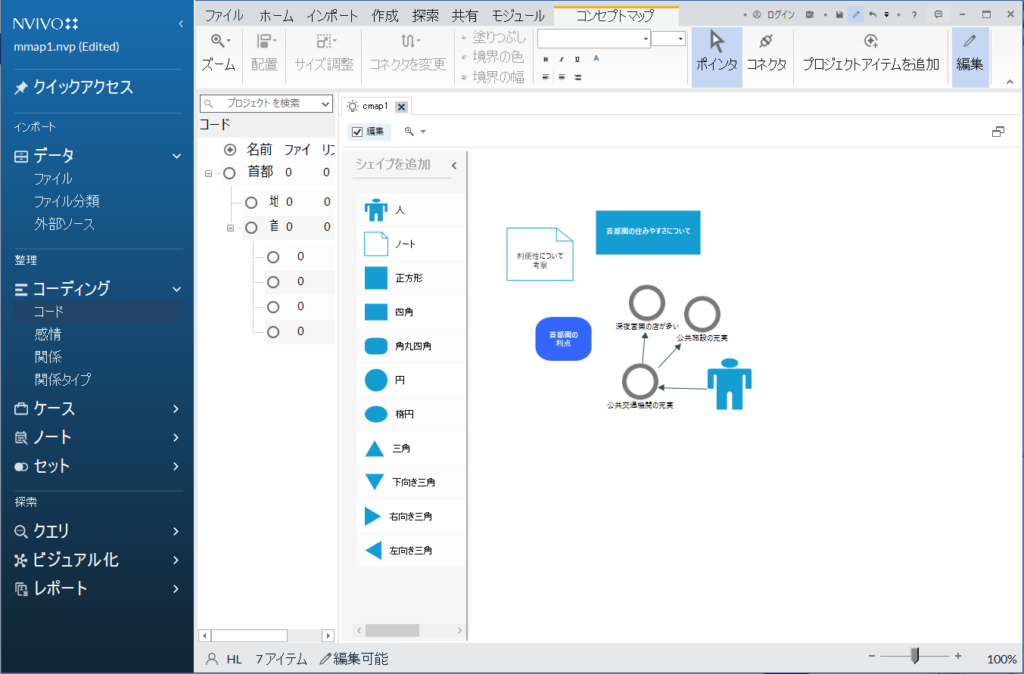This screenshot has width=1024, height=674.
Task: Click the プロジェクトアイテムを追加 icon
Action: (x=871, y=41)
